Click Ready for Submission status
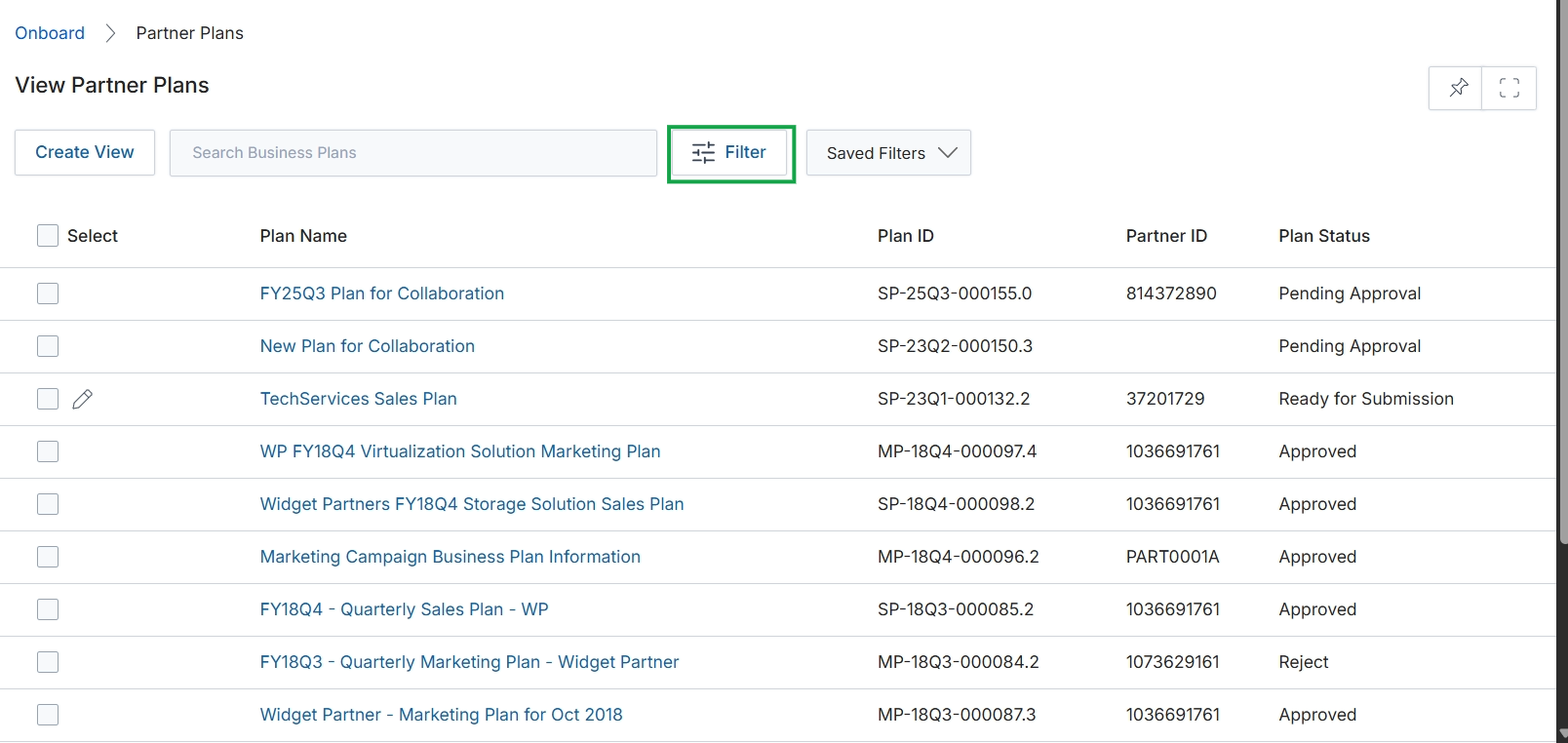This screenshot has width=1568, height=743. 1366,399
